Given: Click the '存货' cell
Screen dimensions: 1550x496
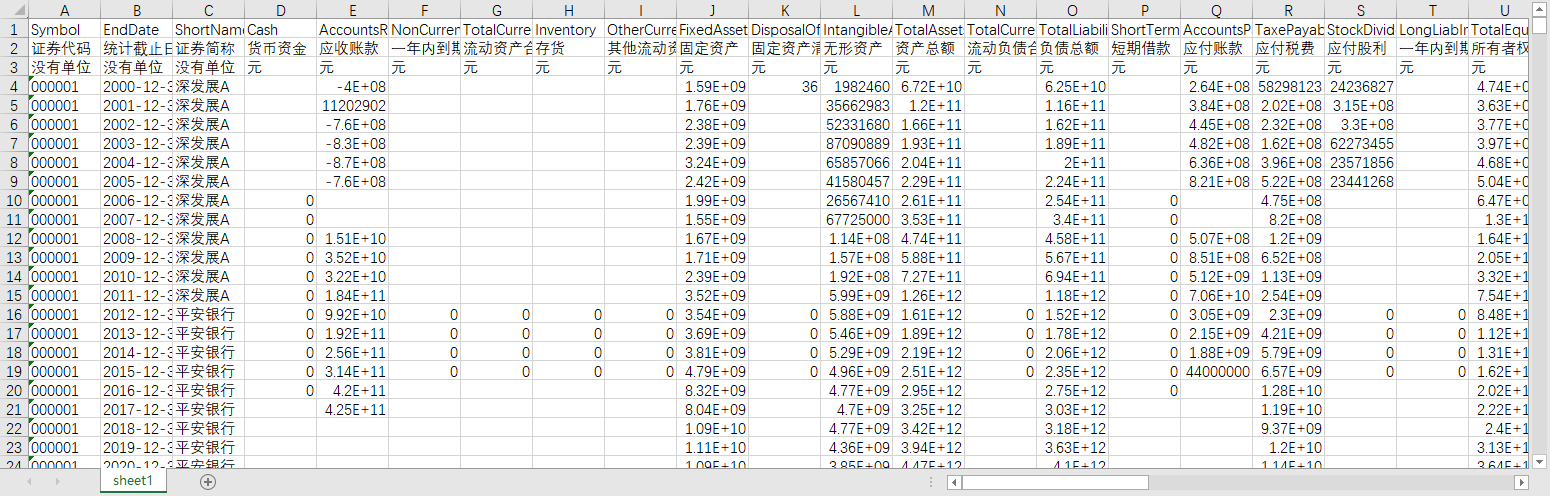Looking at the screenshot, I should [568, 49].
